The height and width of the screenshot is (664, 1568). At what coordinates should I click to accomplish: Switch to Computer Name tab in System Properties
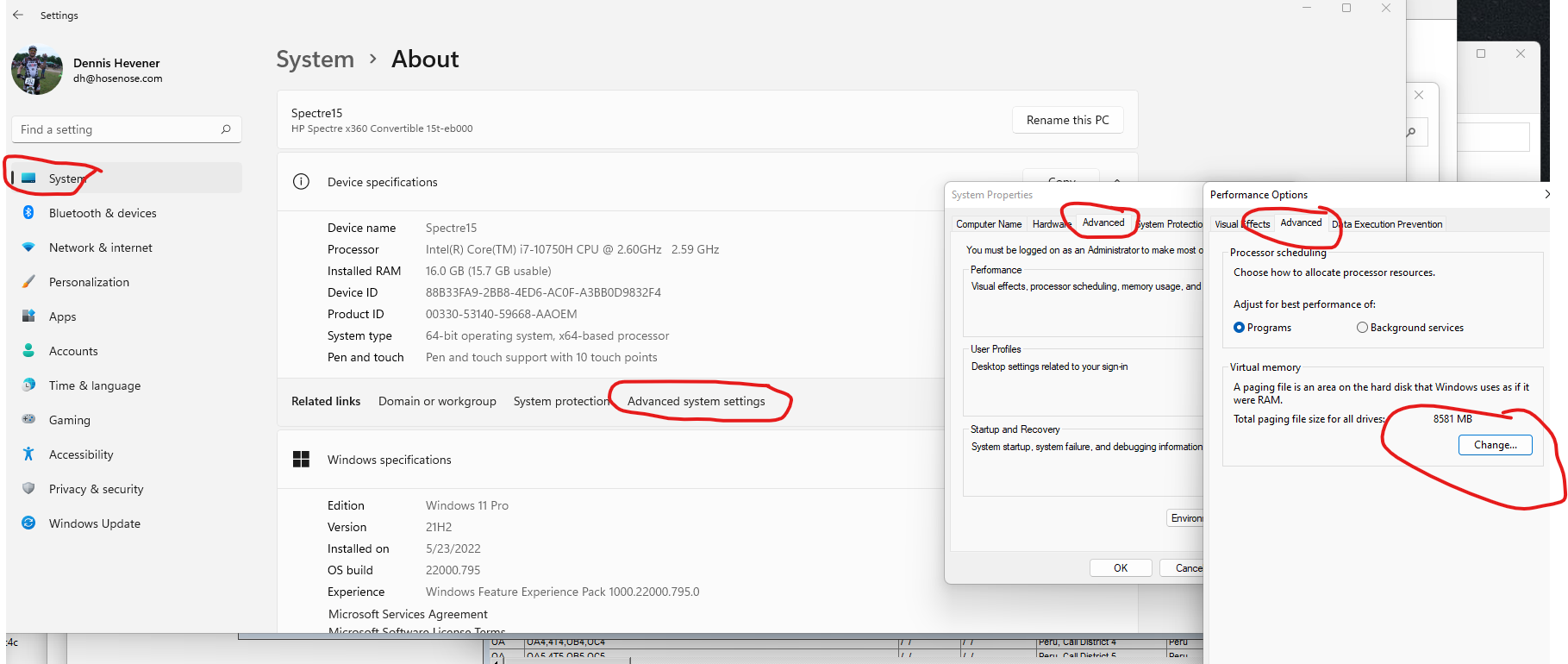tap(989, 224)
